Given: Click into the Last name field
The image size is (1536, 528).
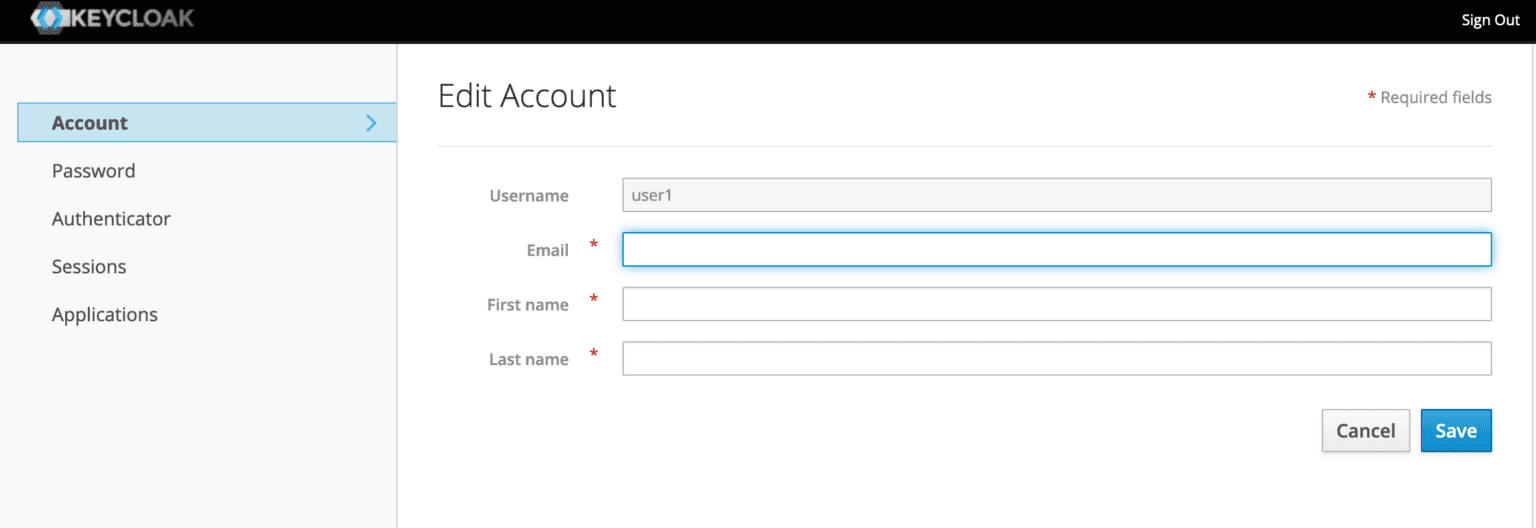Looking at the screenshot, I should point(1057,359).
